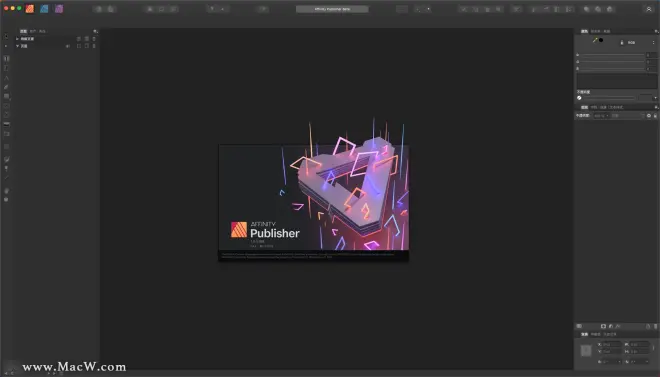Image resolution: width=660 pixels, height=377 pixels.
Task: Adjust the R channel slider
Action: 613,55
